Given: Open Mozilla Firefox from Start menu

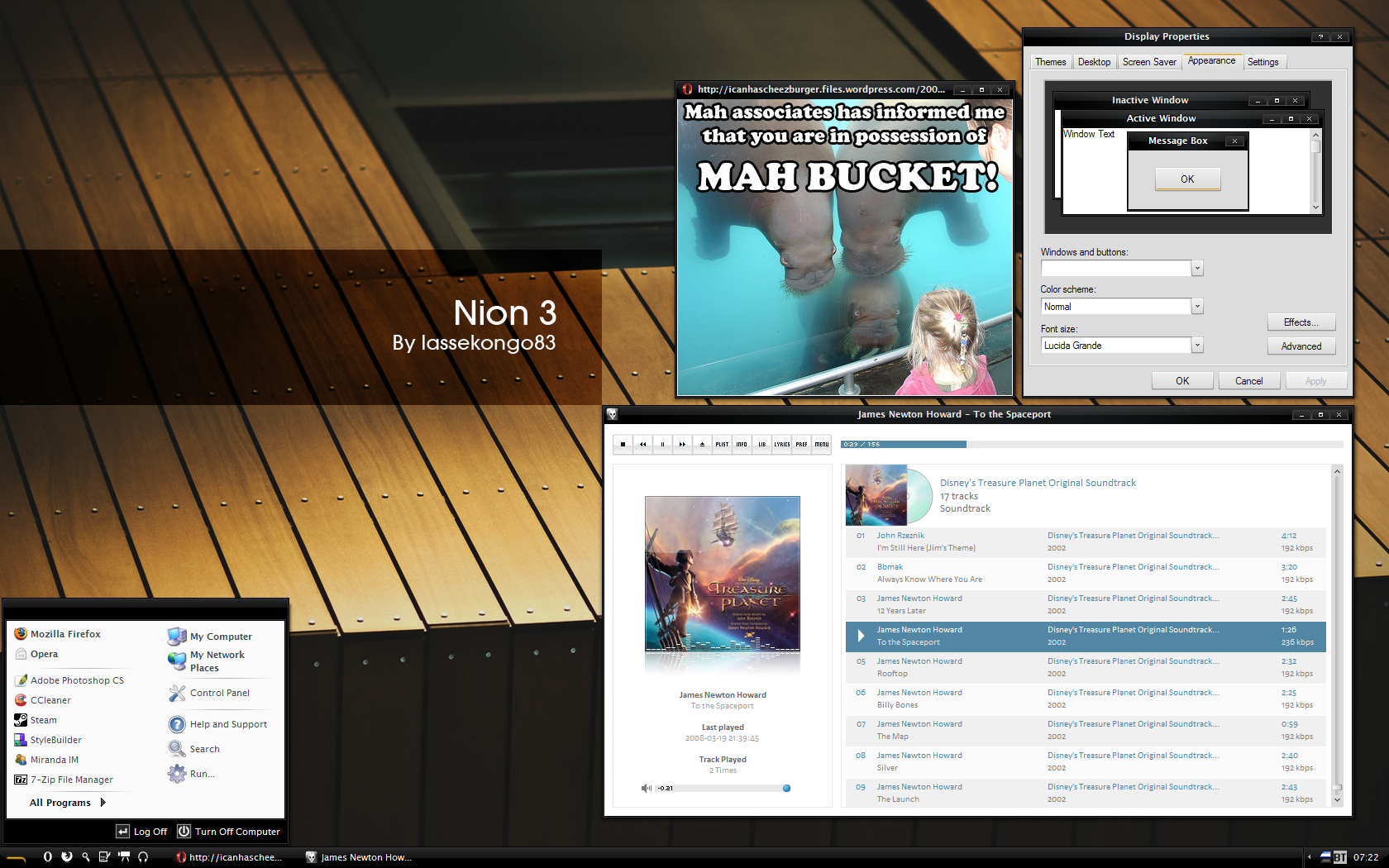Looking at the screenshot, I should [x=58, y=634].
